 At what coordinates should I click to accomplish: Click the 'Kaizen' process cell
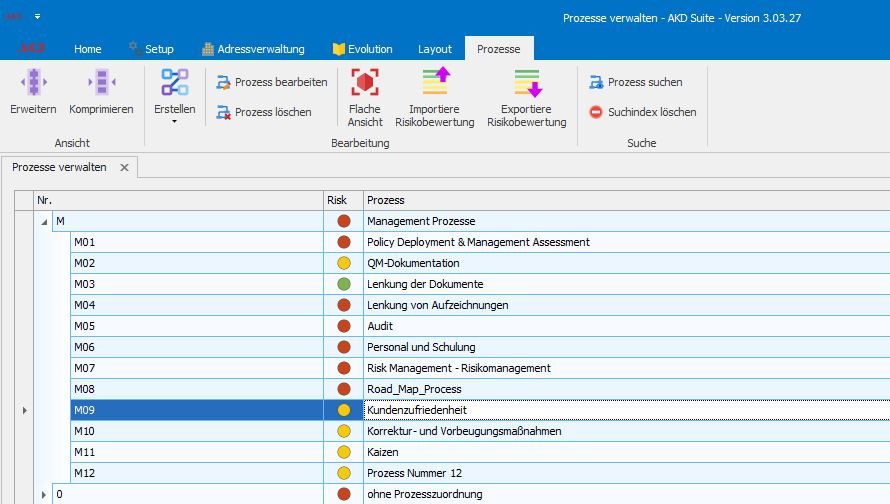(x=627, y=452)
